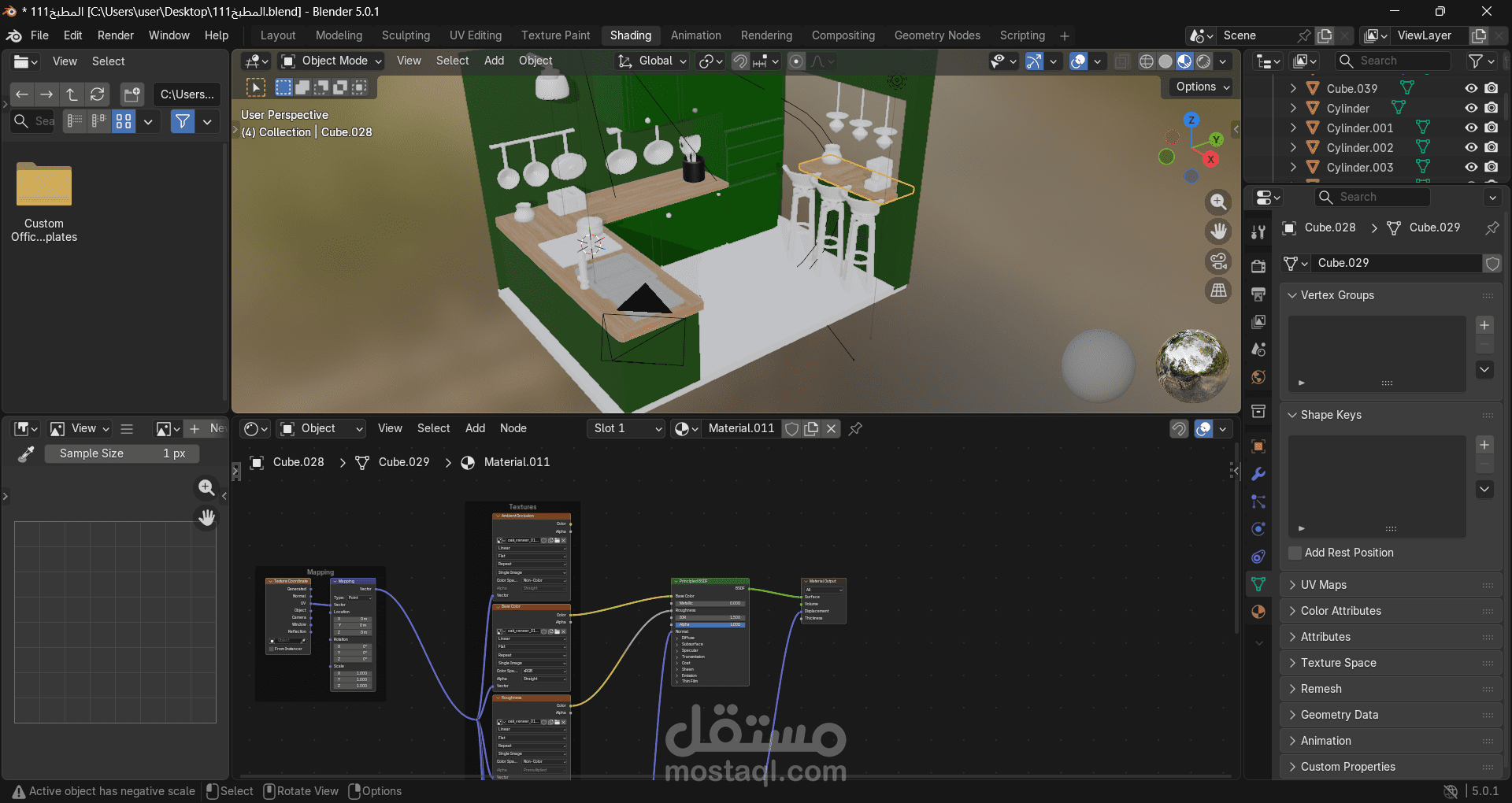
Task: Click the viewport Move view hand icon
Action: [x=1218, y=231]
